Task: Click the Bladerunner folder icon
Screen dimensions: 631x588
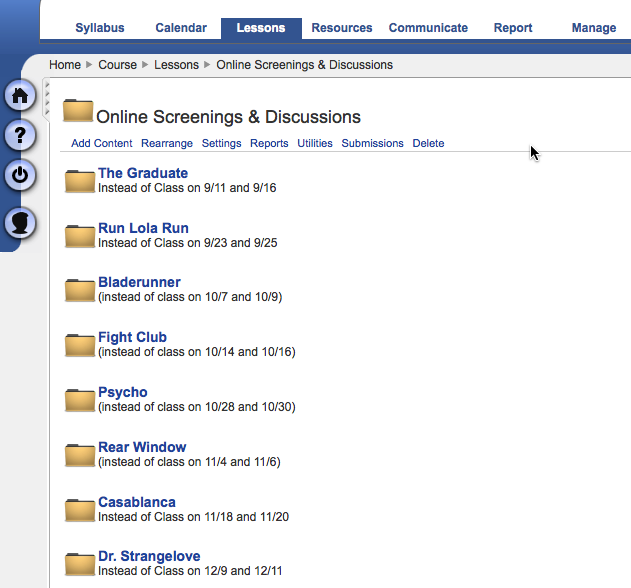Action: point(80,290)
